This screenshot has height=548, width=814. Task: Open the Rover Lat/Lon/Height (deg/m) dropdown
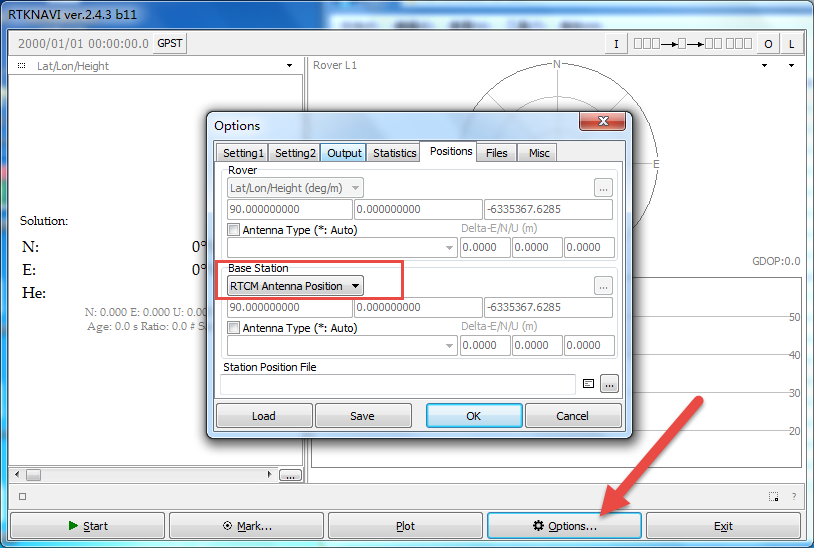pyautogui.click(x=295, y=188)
